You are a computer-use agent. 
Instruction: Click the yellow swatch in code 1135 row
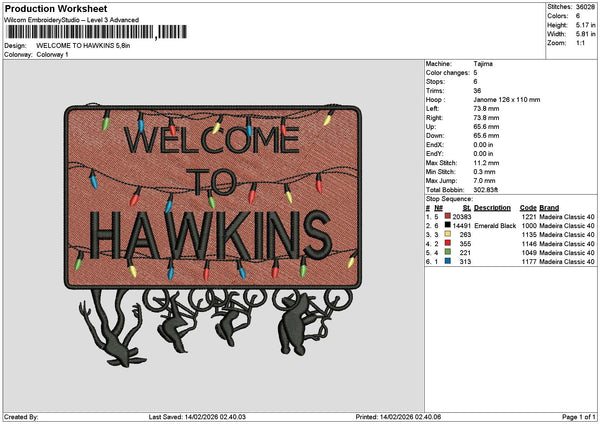click(x=447, y=234)
